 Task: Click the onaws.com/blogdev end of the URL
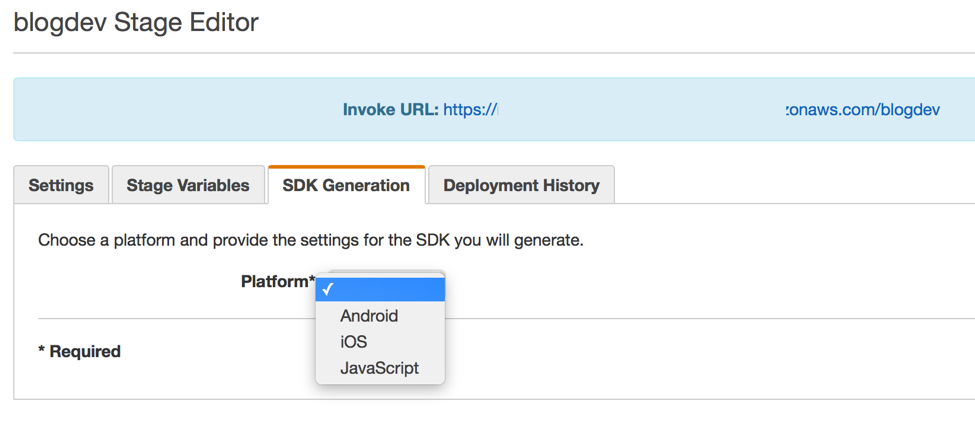click(863, 110)
